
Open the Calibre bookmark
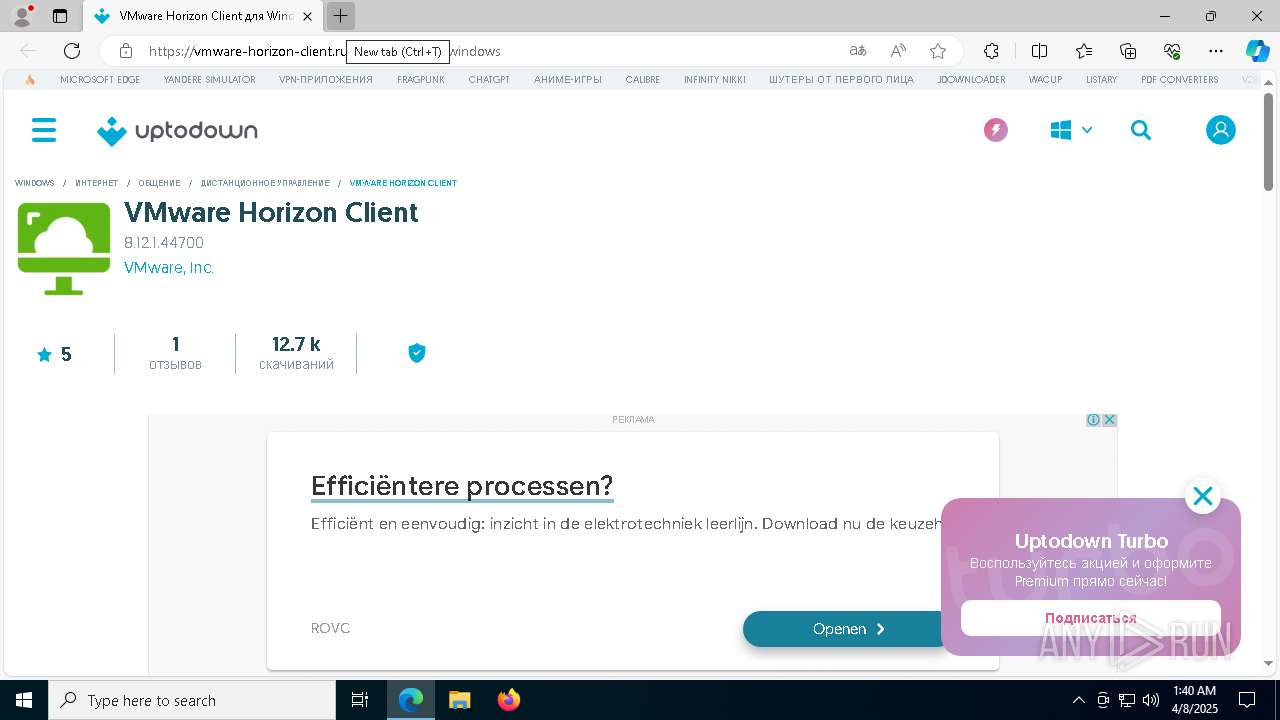click(643, 80)
